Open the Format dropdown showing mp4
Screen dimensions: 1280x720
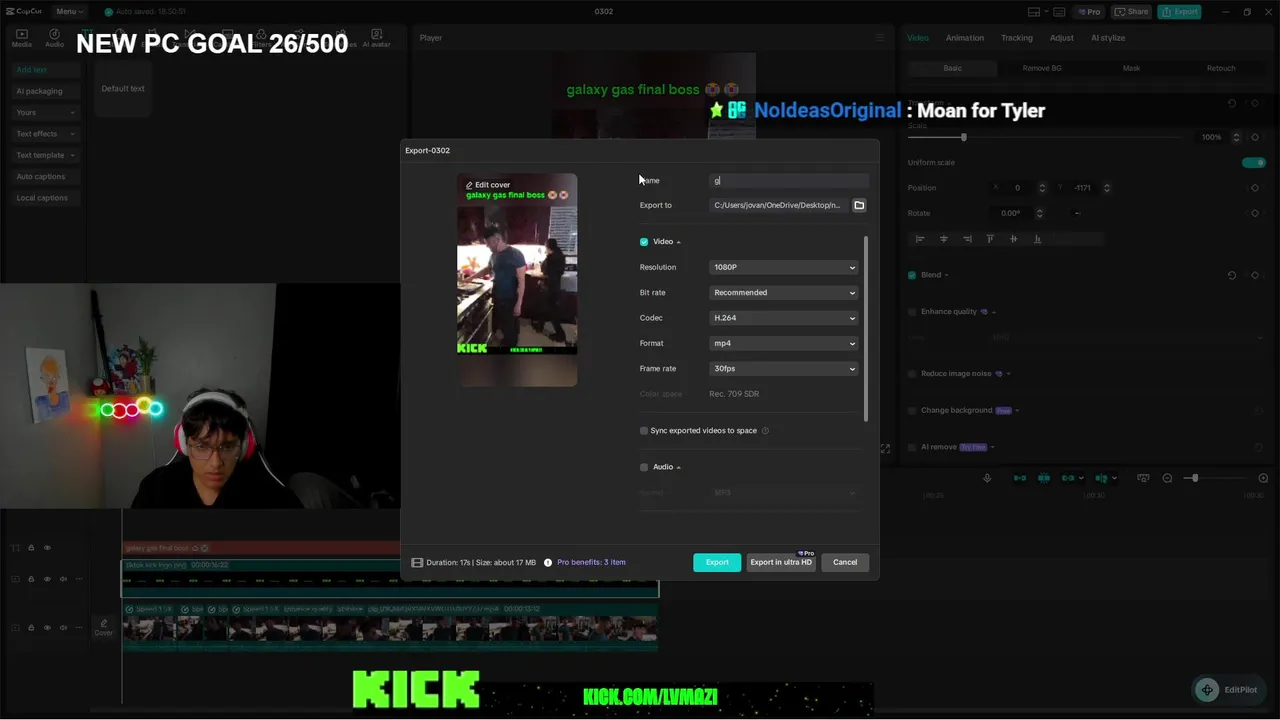coord(784,343)
